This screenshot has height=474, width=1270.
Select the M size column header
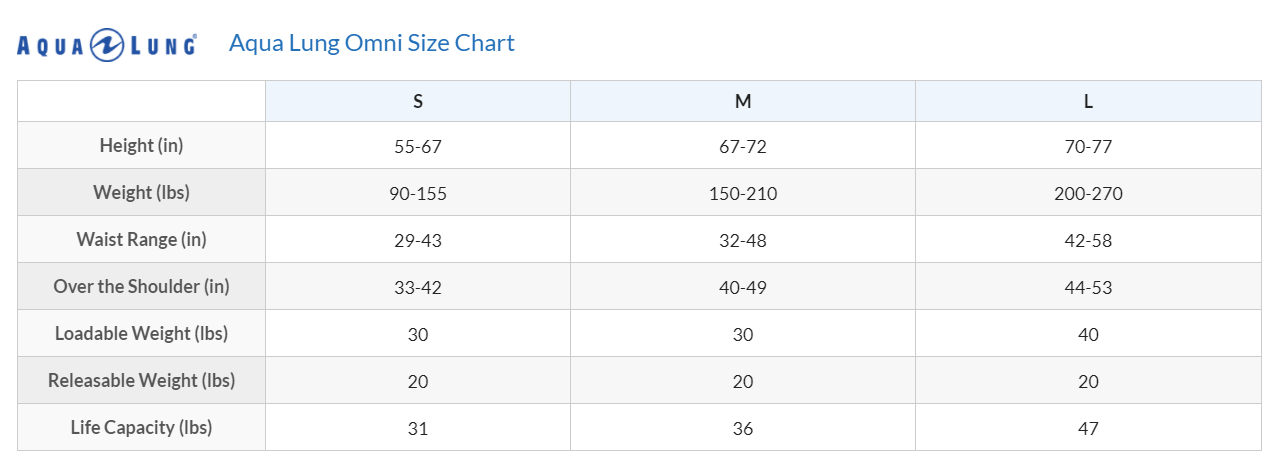743,101
